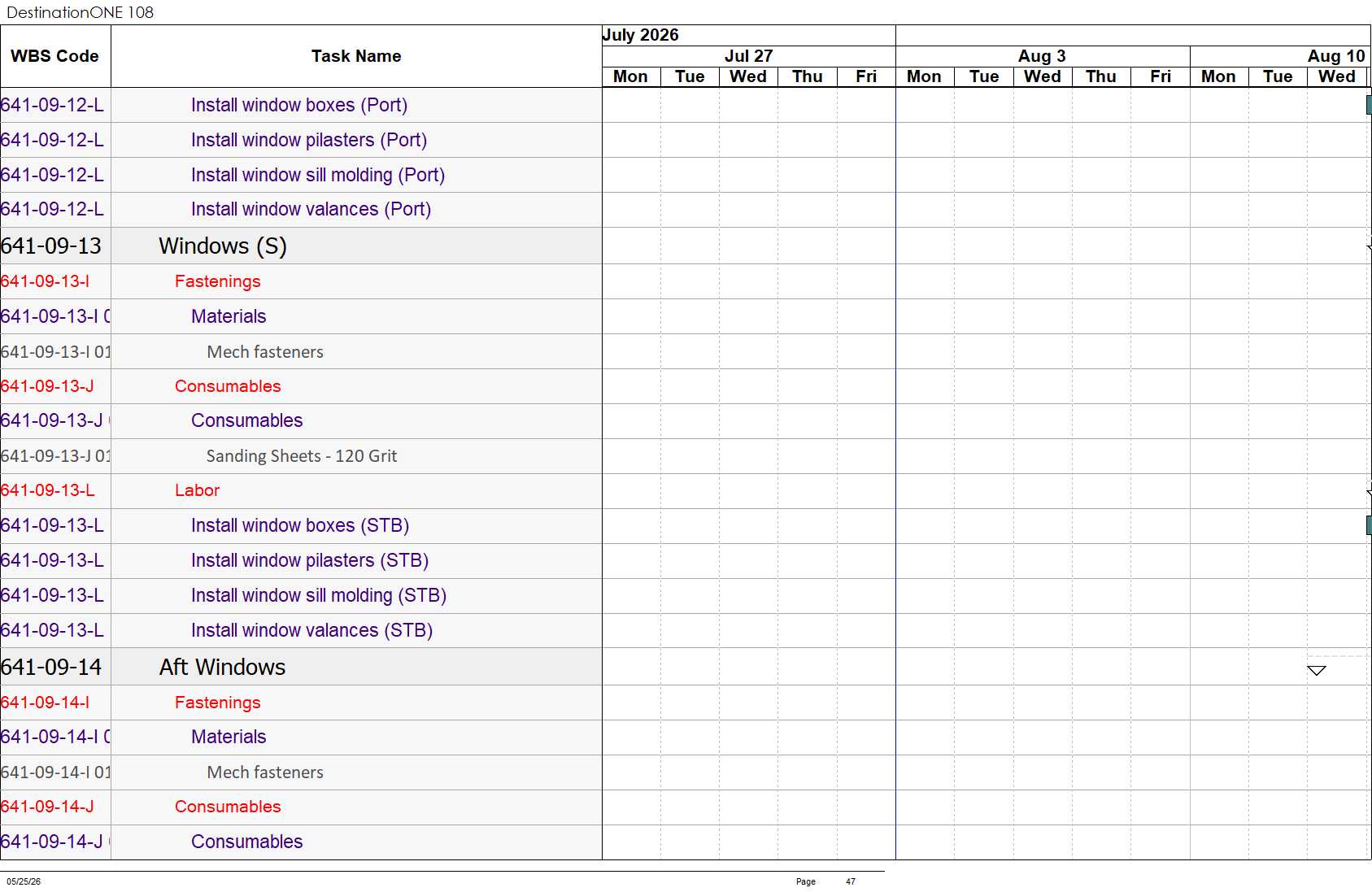
Task: Select the Materials row coded 641-09-13-I
Action: 229,316
